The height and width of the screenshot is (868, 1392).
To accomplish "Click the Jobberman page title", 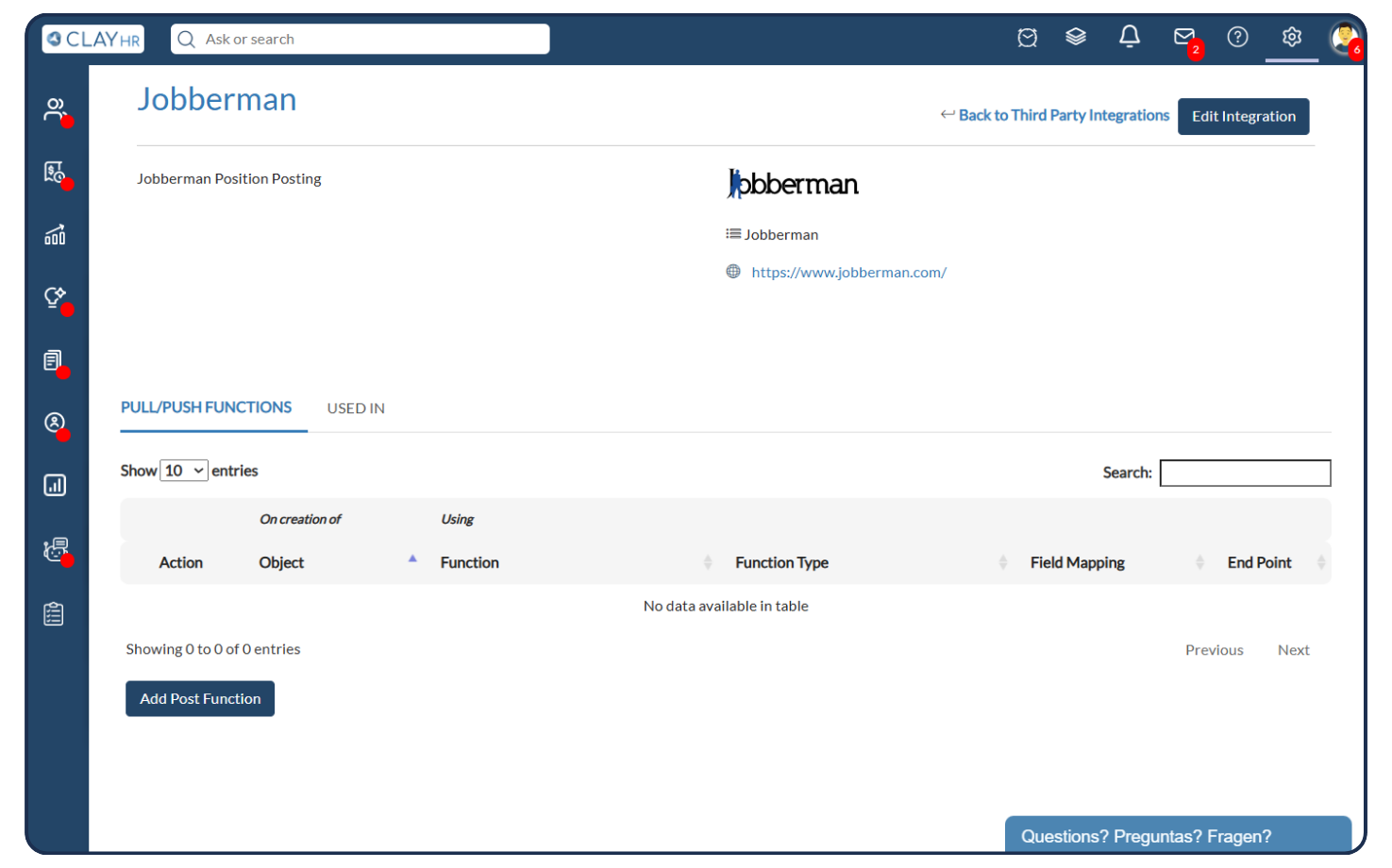I will pos(217,99).
